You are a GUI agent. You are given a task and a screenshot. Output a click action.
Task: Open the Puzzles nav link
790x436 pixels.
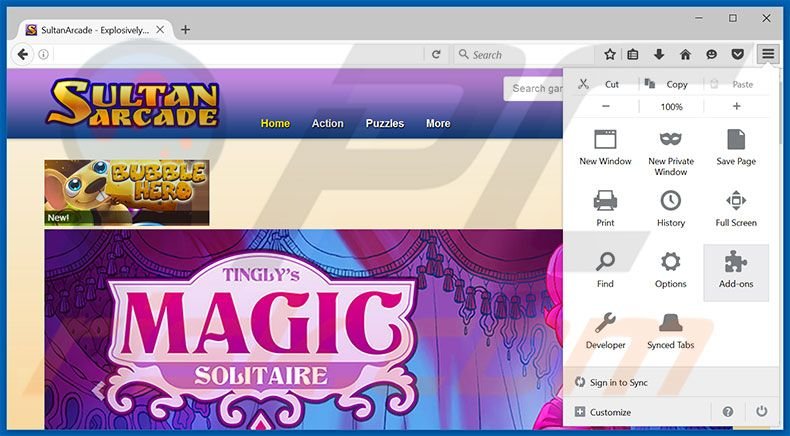pyautogui.click(x=385, y=123)
